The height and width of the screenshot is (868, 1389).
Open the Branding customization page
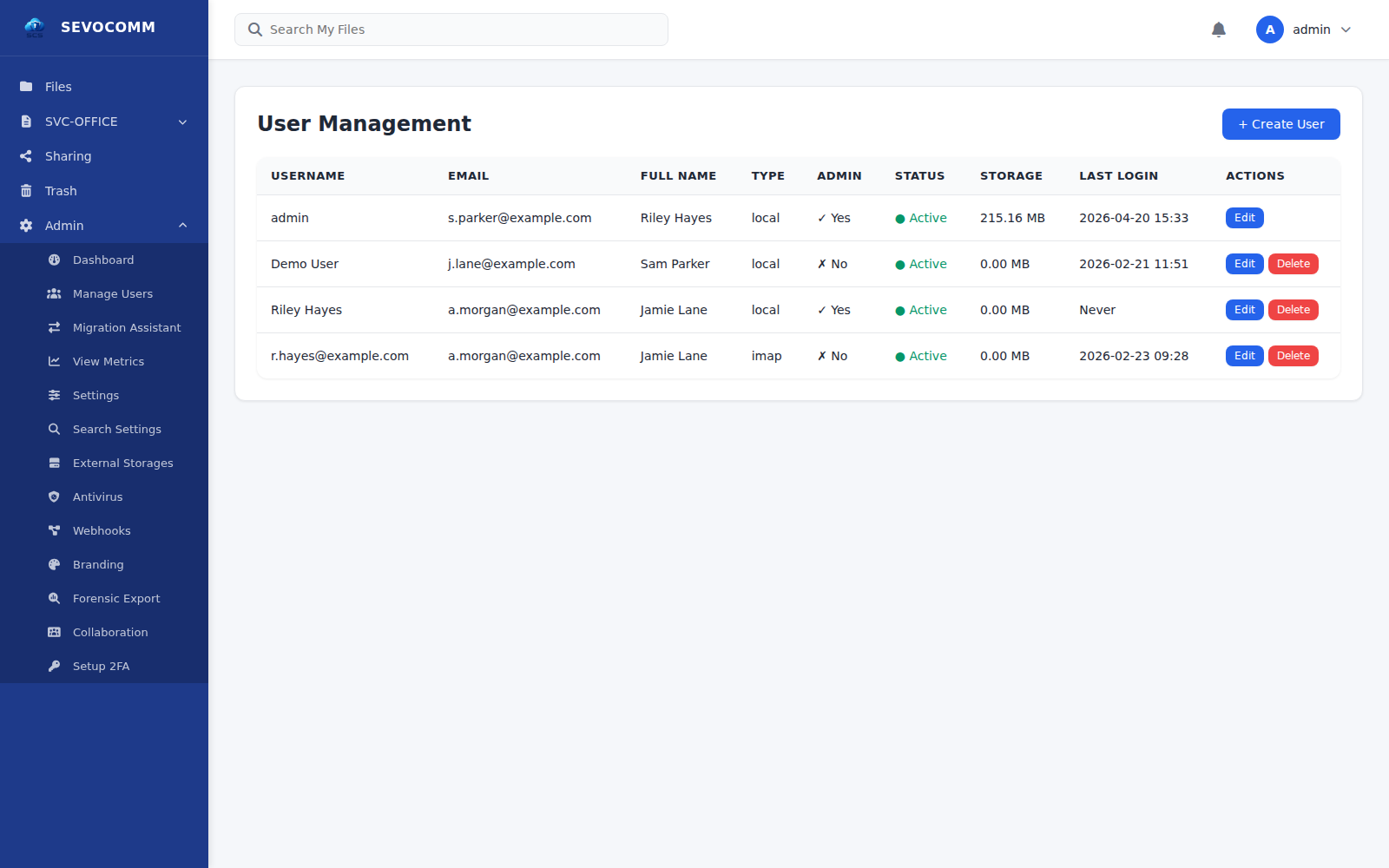click(x=98, y=564)
